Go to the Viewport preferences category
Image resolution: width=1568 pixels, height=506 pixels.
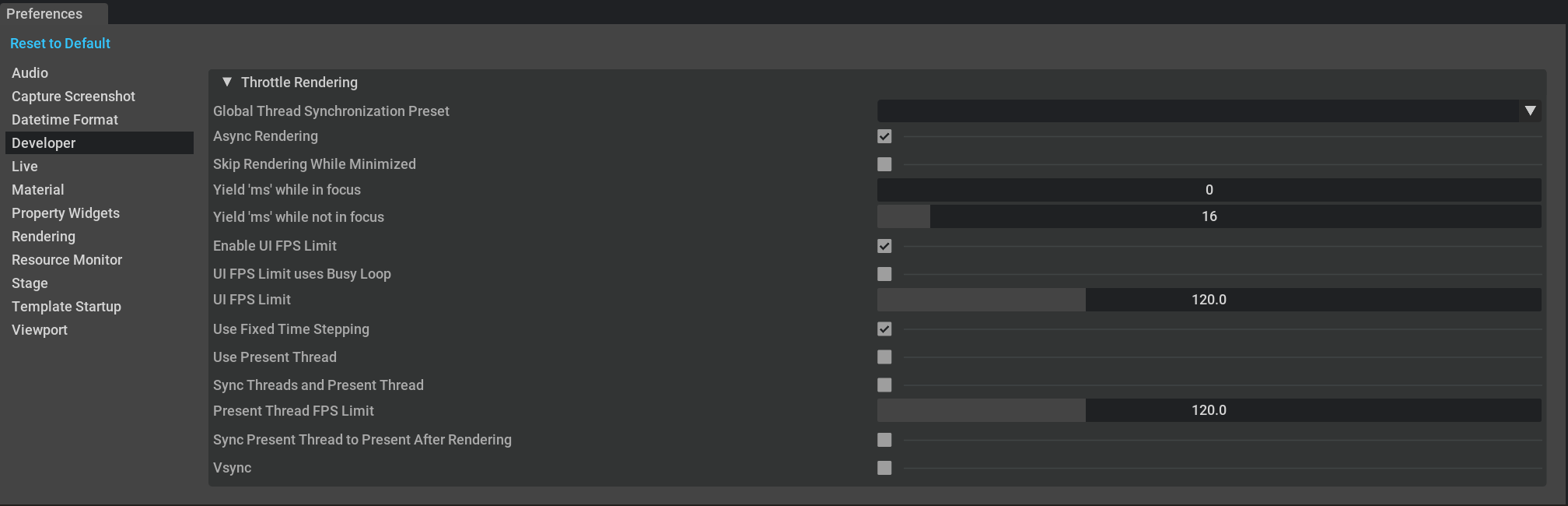[x=40, y=330]
